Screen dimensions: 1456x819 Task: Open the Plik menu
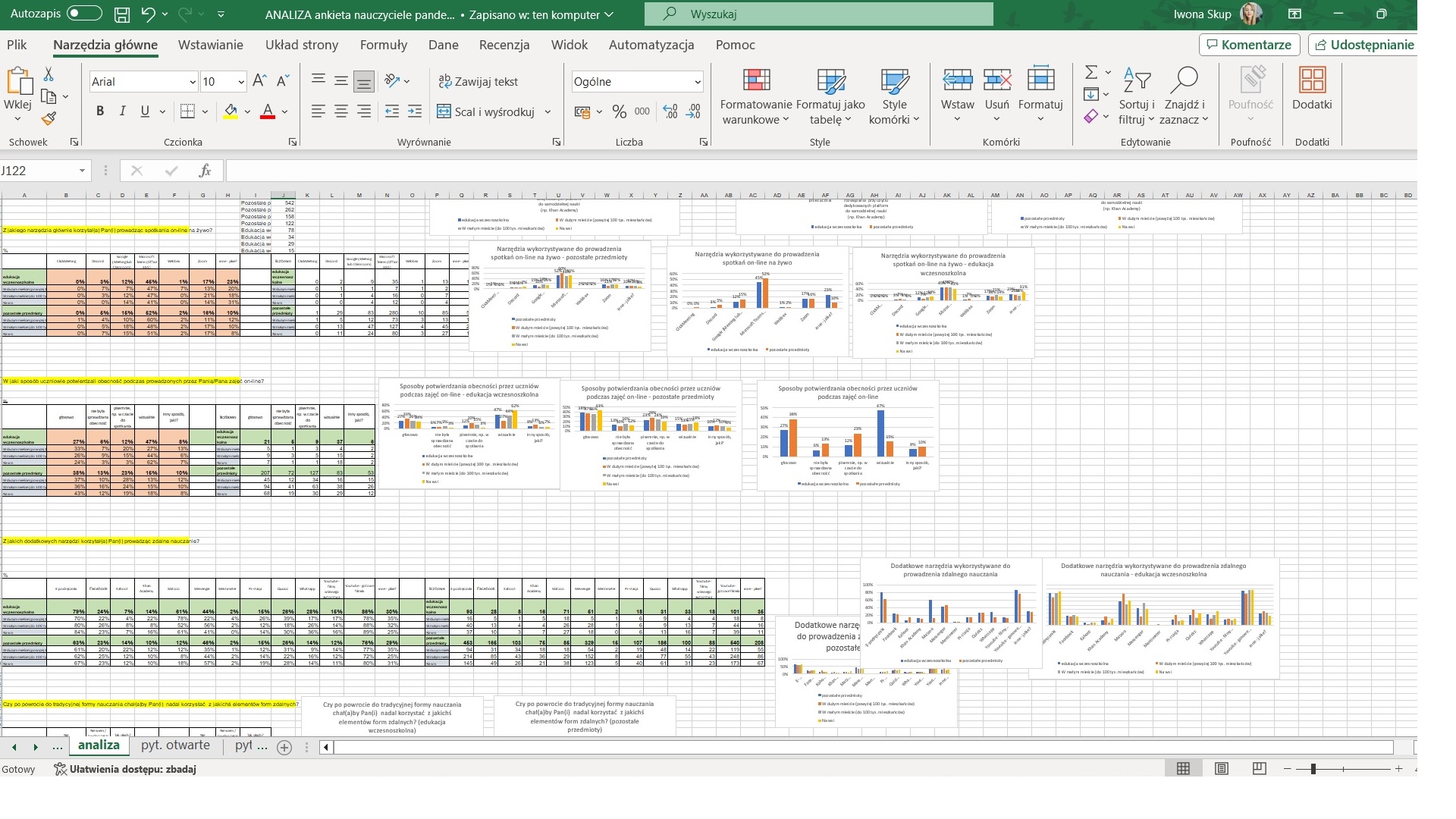tap(17, 45)
